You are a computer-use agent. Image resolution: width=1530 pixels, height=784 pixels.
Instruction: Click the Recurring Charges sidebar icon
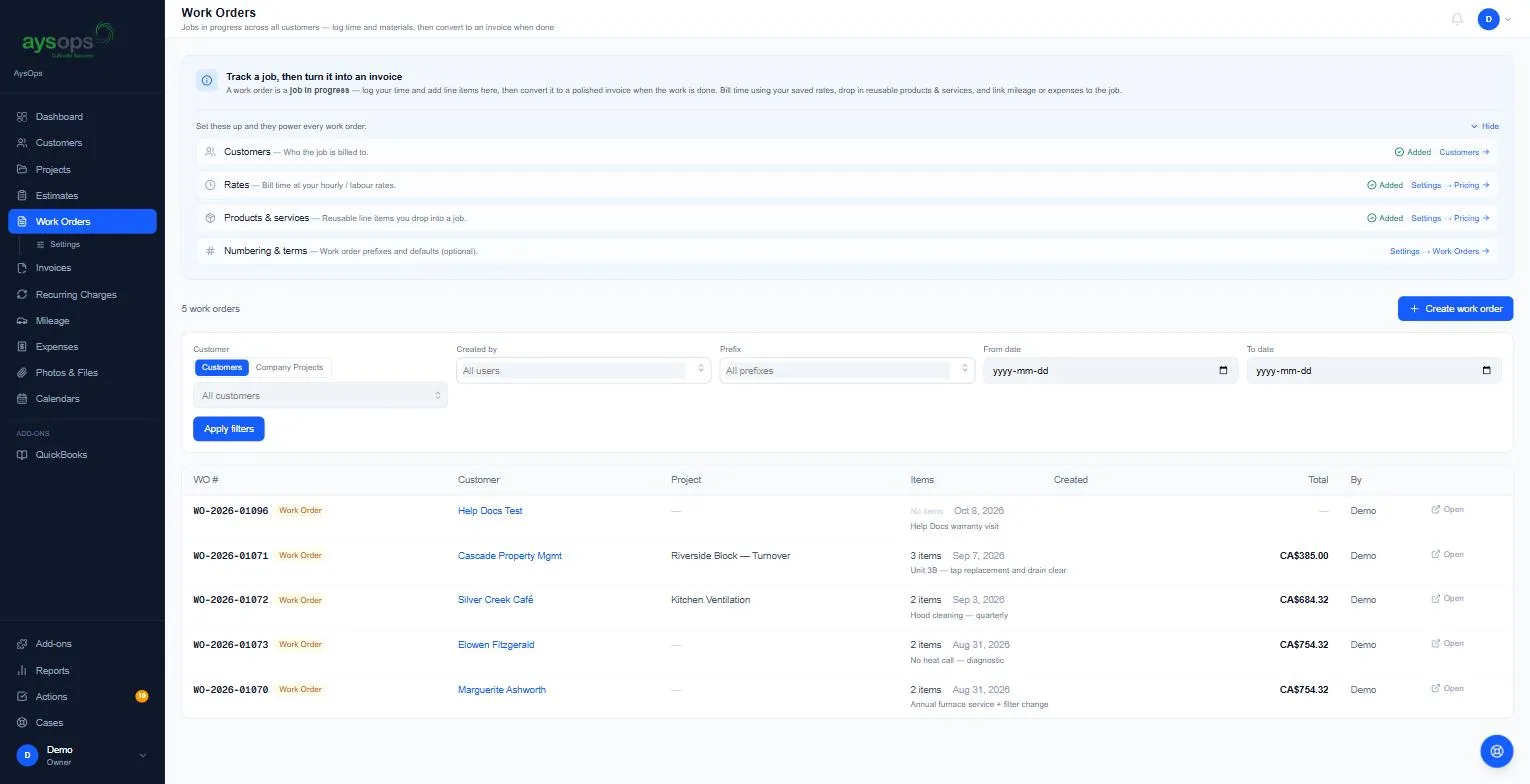(22, 295)
